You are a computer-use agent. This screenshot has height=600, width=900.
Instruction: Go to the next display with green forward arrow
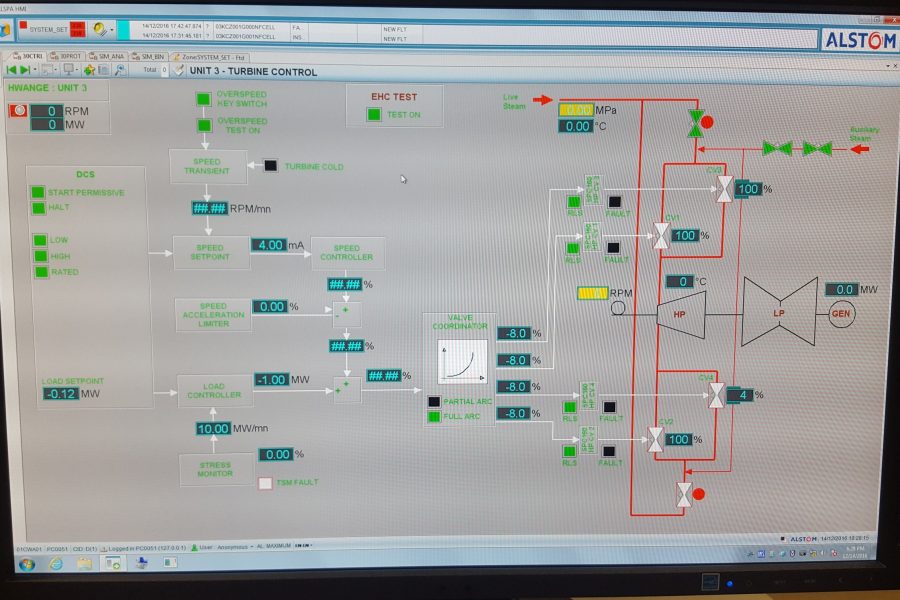coord(24,70)
